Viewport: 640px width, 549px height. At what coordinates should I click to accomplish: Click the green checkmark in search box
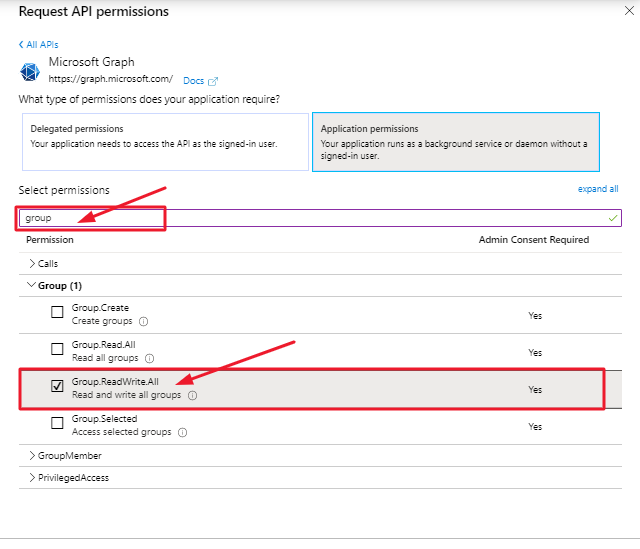click(612, 218)
